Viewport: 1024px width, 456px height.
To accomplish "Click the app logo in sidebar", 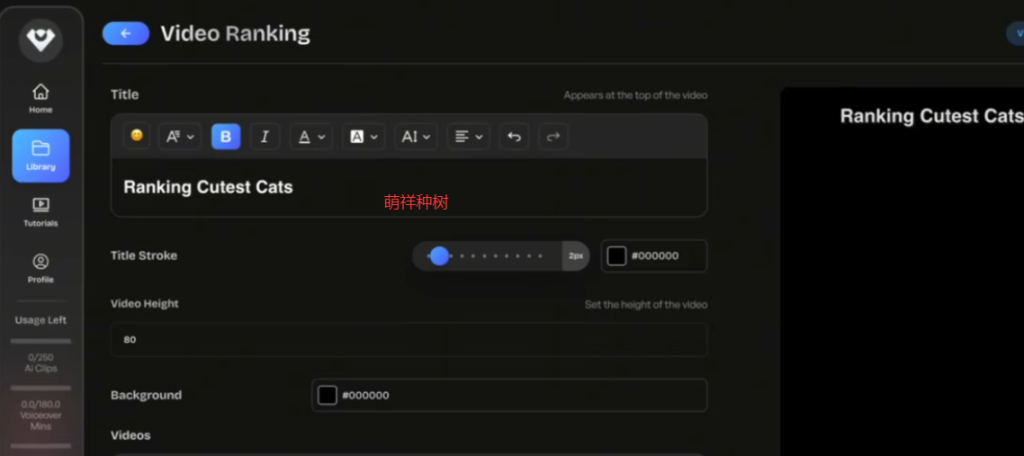I will [x=41, y=39].
